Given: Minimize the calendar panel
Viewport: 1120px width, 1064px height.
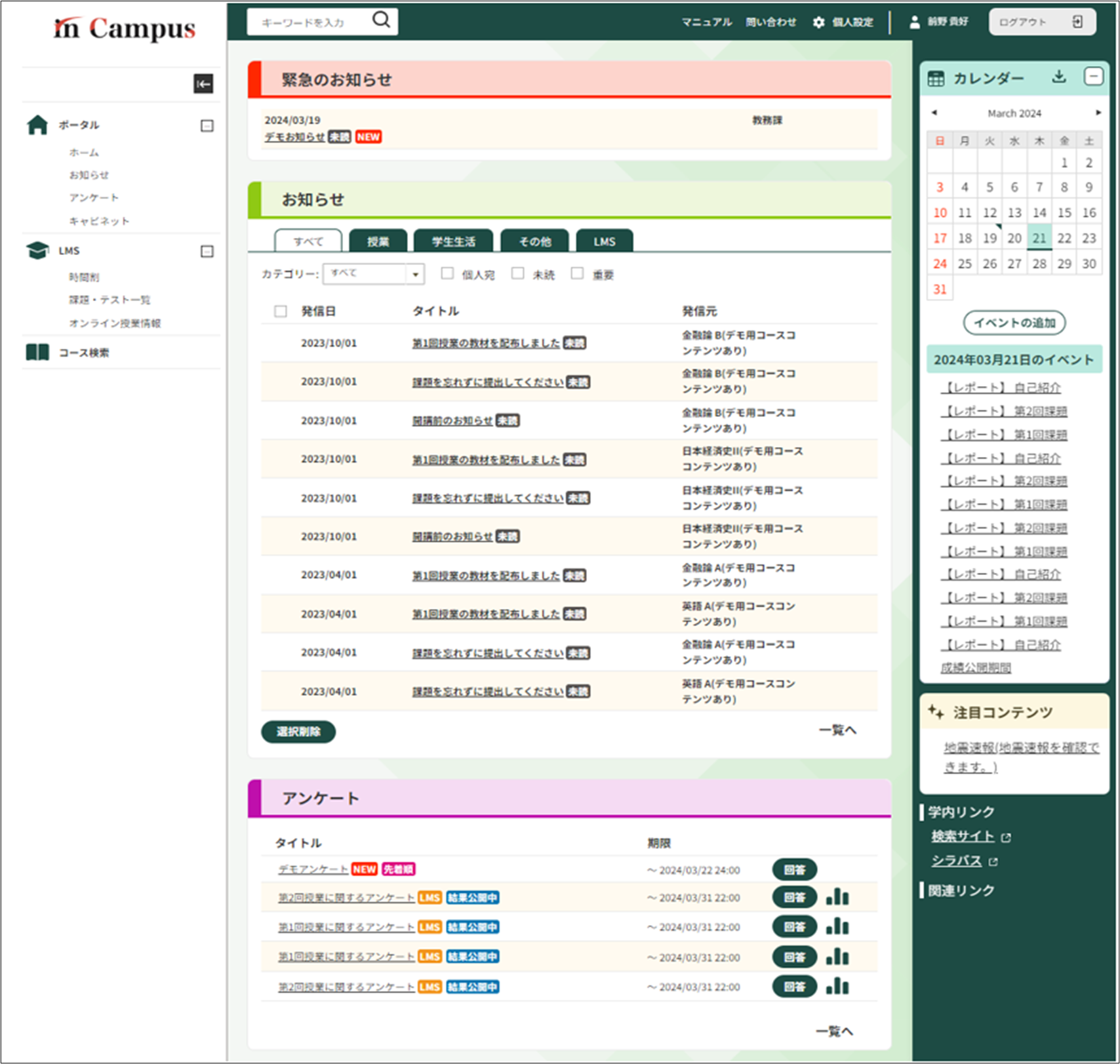Looking at the screenshot, I should coord(1093,77).
